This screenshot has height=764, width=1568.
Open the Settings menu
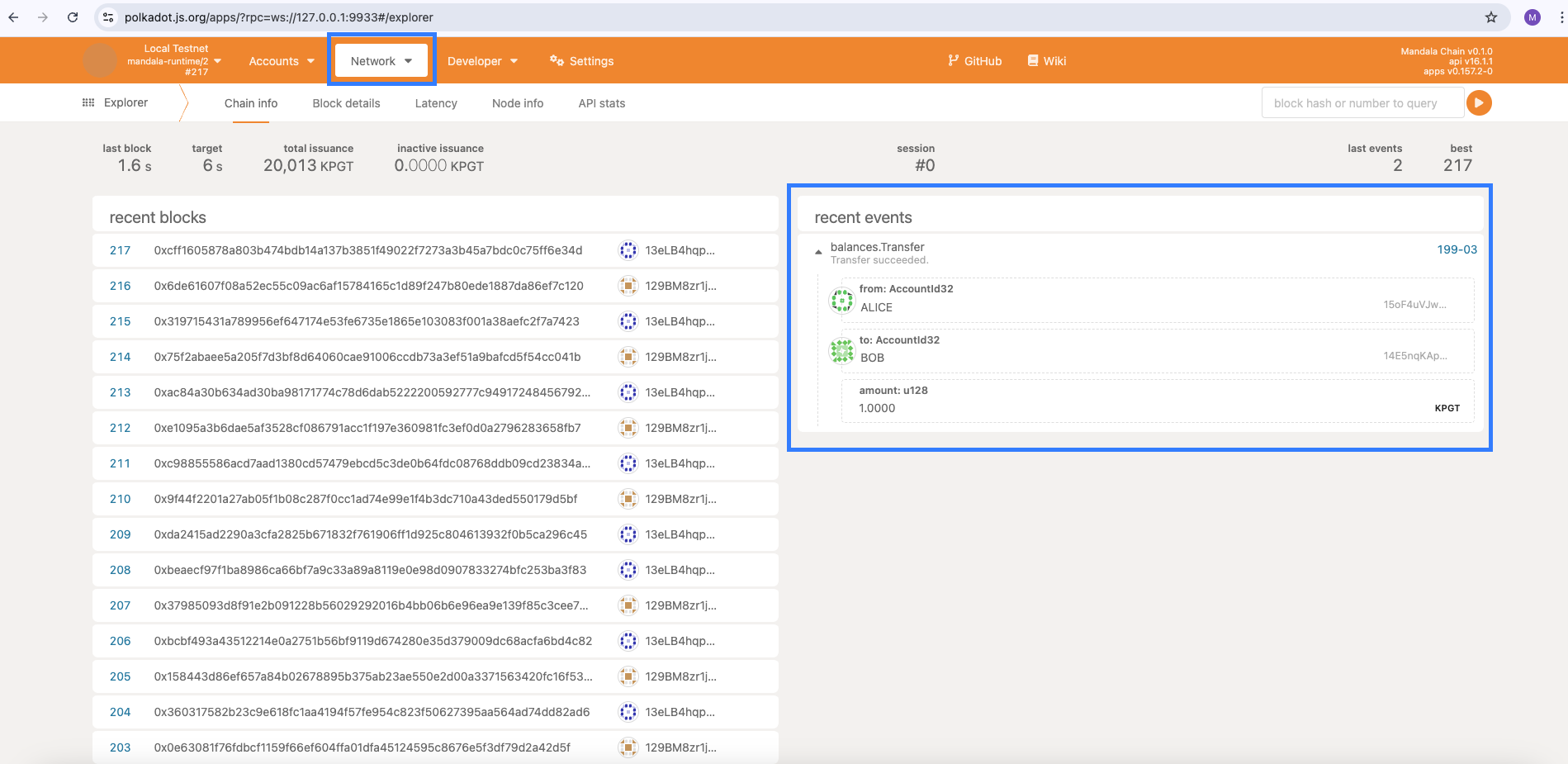tap(582, 61)
